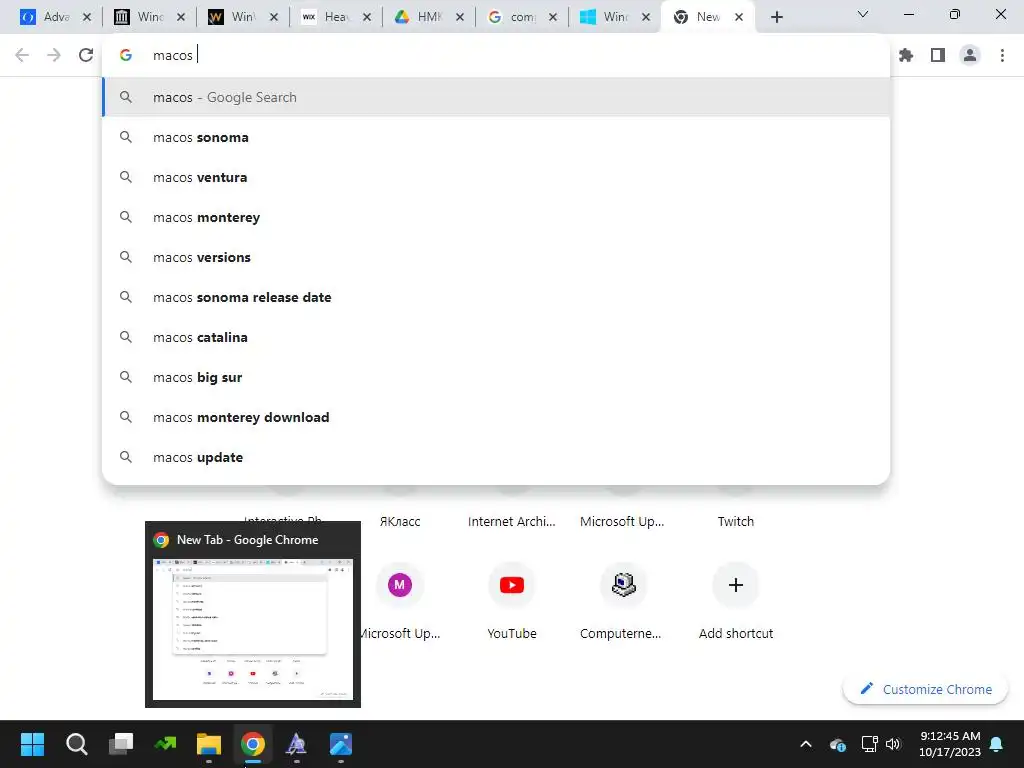Click the address bar containing macos
This screenshot has width=1024, height=768.
[x=496, y=56]
